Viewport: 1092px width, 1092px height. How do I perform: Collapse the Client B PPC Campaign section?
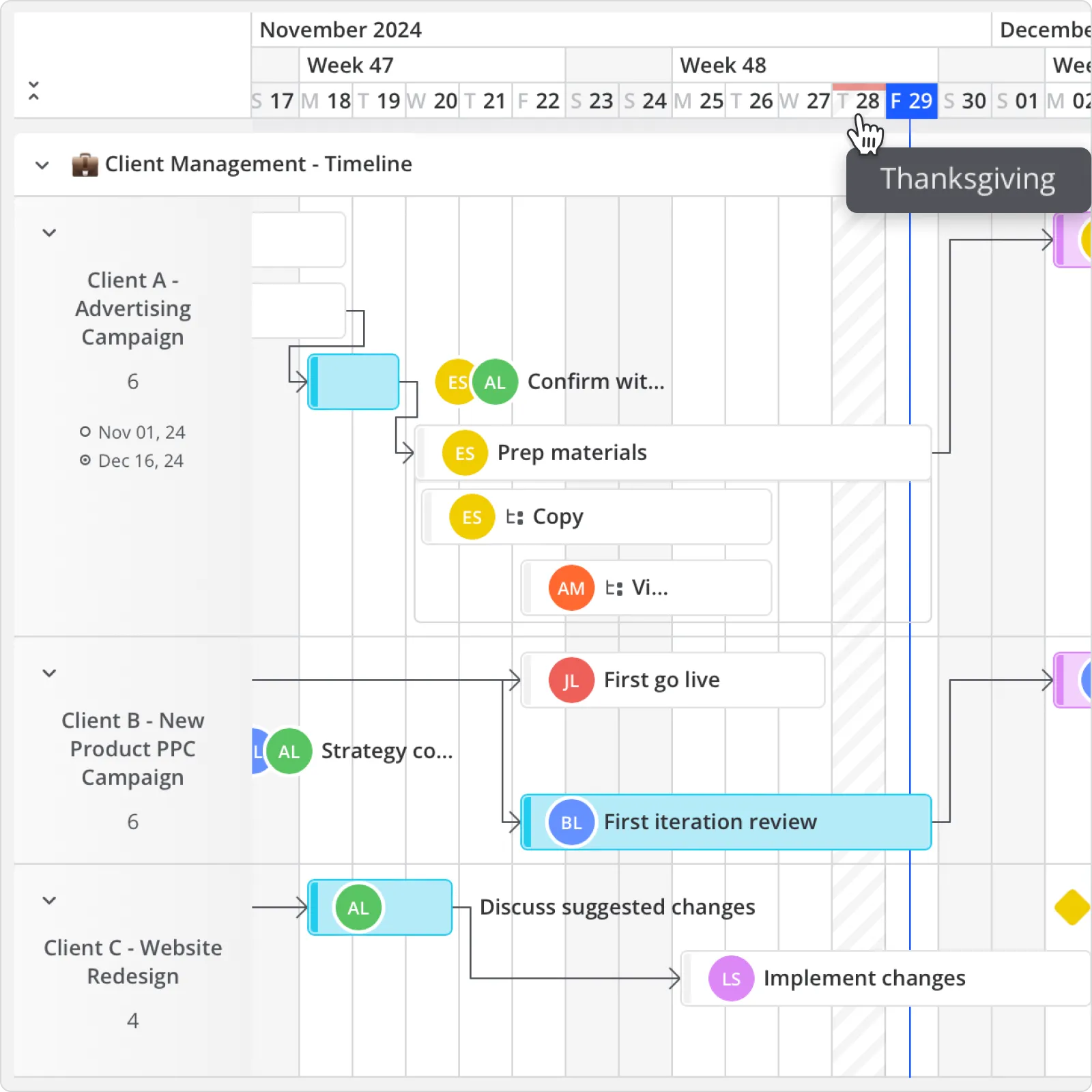click(49, 673)
